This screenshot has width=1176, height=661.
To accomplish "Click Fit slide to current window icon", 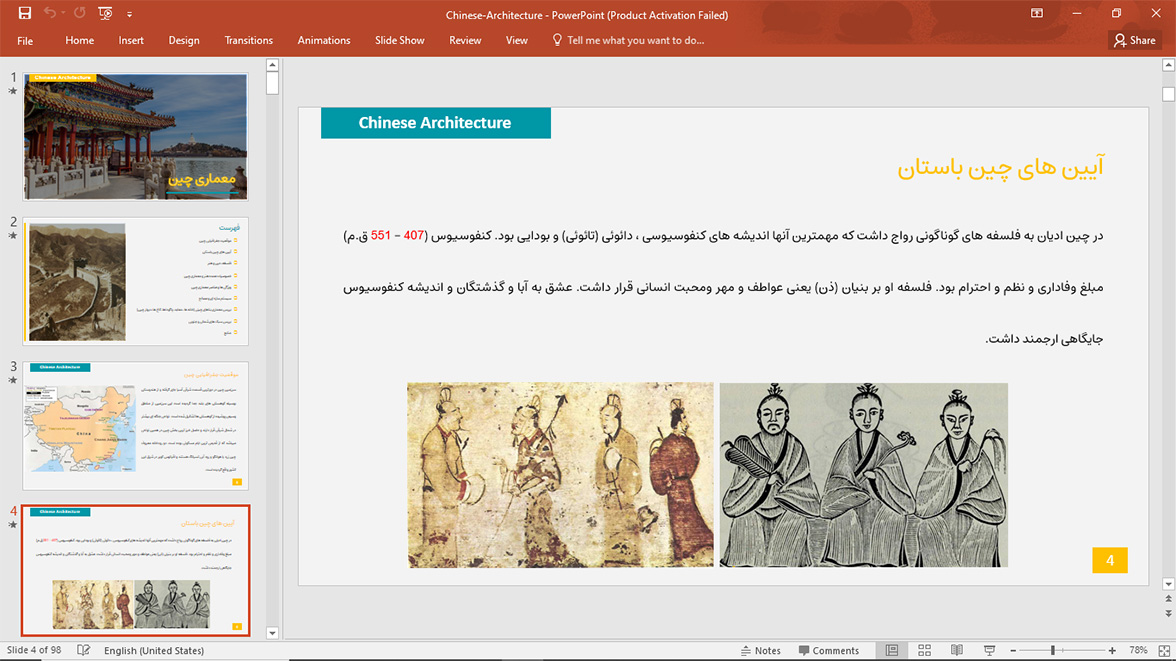I will [1165, 650].
